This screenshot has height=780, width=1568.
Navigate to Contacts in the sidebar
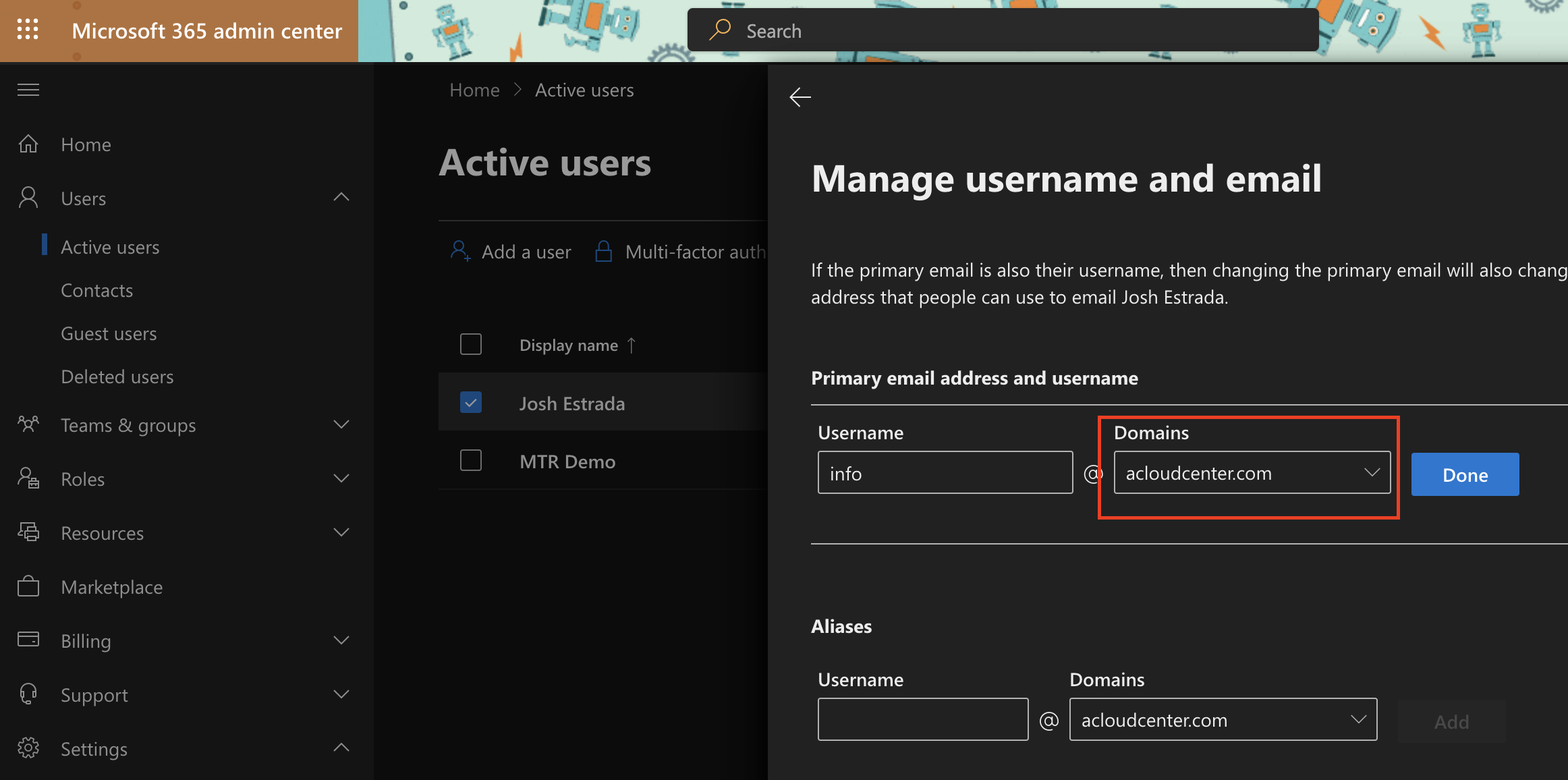click(96, 290)
